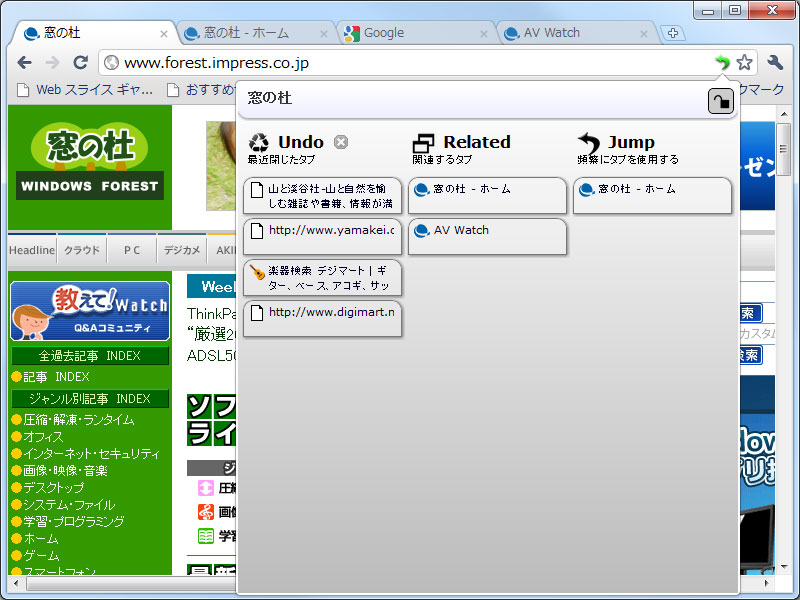
Task: Close the 窓の杜 - ホーム tab
Action: click(323, 34)
